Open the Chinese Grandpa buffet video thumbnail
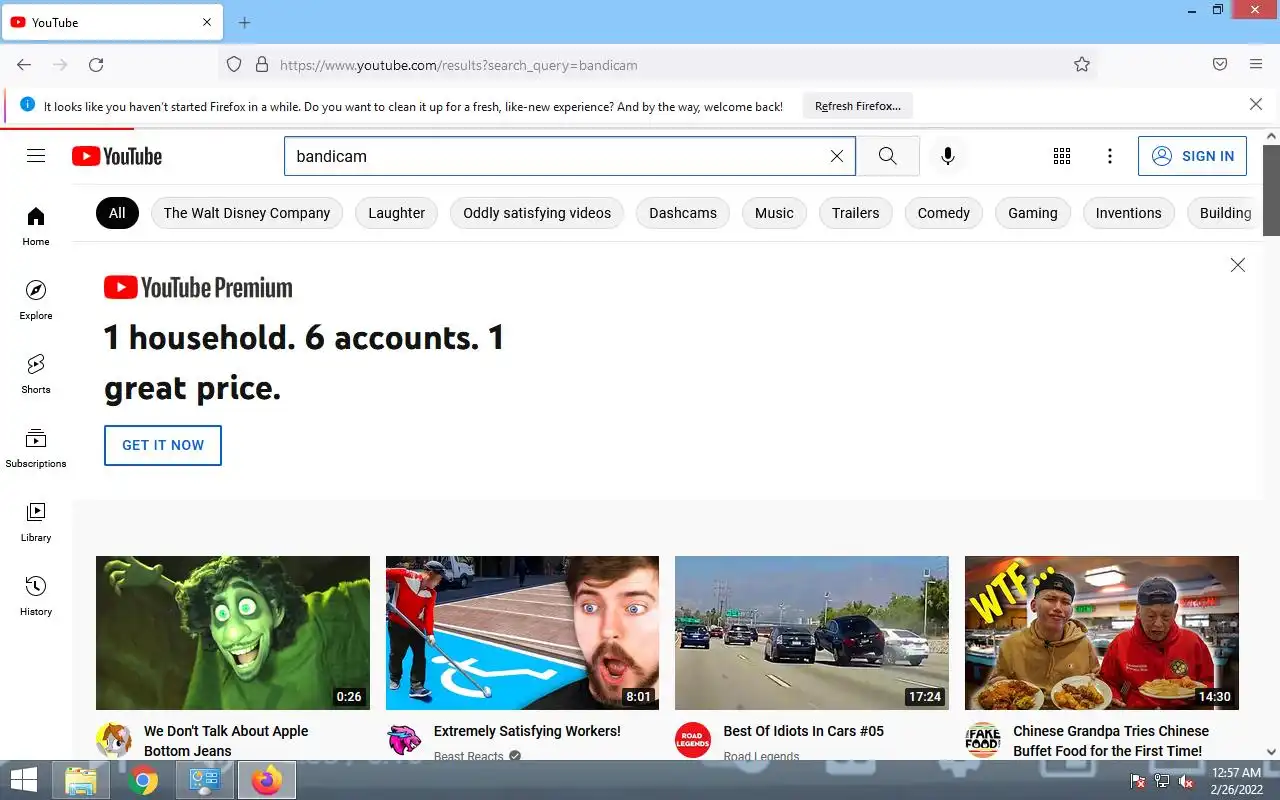Image resolution: width=1280 pixels, height=800 pixels. [1102, 633]
